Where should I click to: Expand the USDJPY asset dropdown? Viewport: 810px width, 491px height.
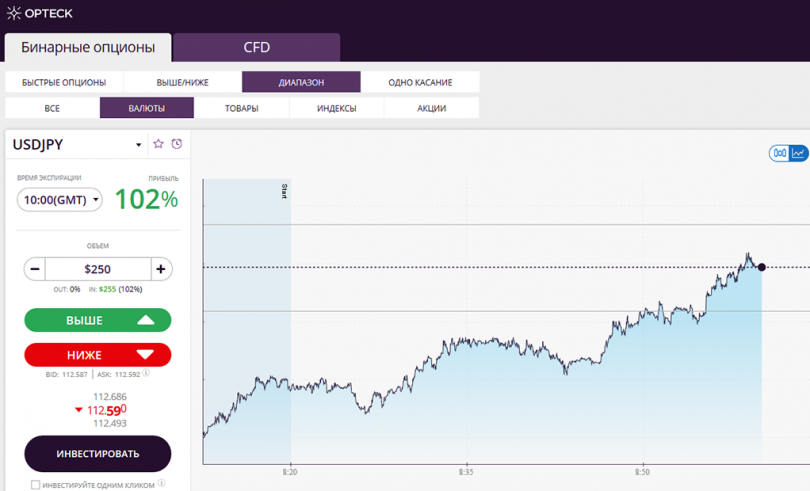pyautogui.click(x=138, y=145)
